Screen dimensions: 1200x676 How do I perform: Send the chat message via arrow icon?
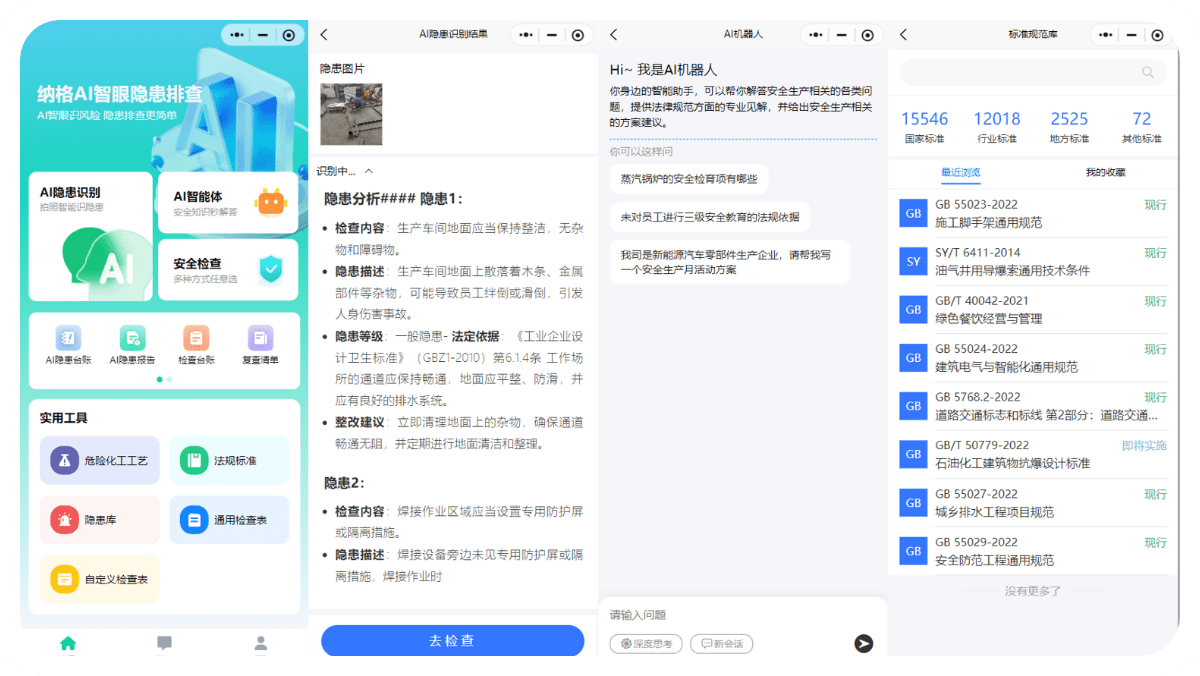coord(863,644)
